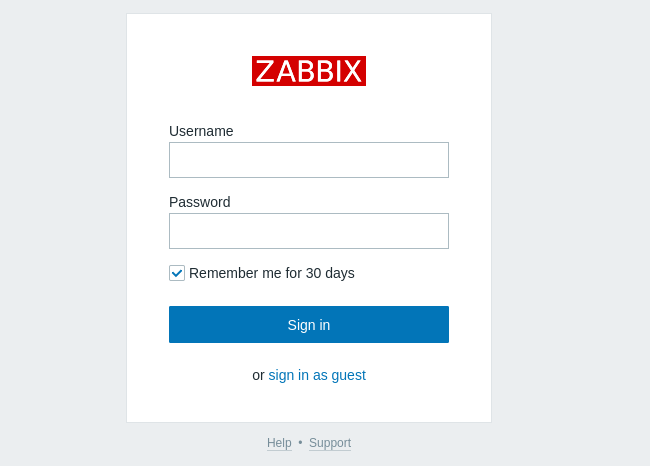Image resolution: width=650 pixels, height=466 pixels.
Task: Click the 'Remember me for 30 days' label
Action: pyautogui.click(x=271, y=273)
